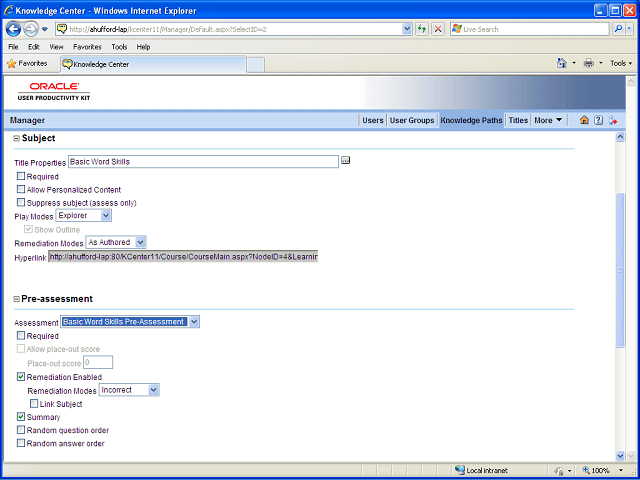
Task: Stop loading with the red X icon
Action: coord(438,29)
